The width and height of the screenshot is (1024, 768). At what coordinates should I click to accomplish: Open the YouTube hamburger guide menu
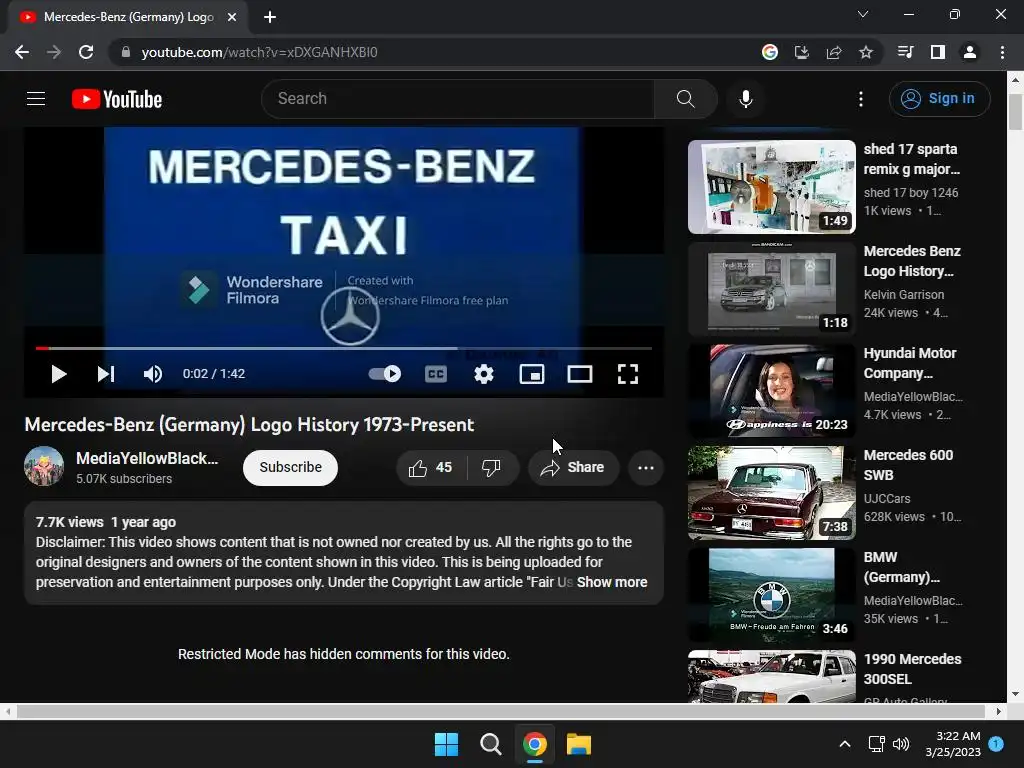pos(36,99)
